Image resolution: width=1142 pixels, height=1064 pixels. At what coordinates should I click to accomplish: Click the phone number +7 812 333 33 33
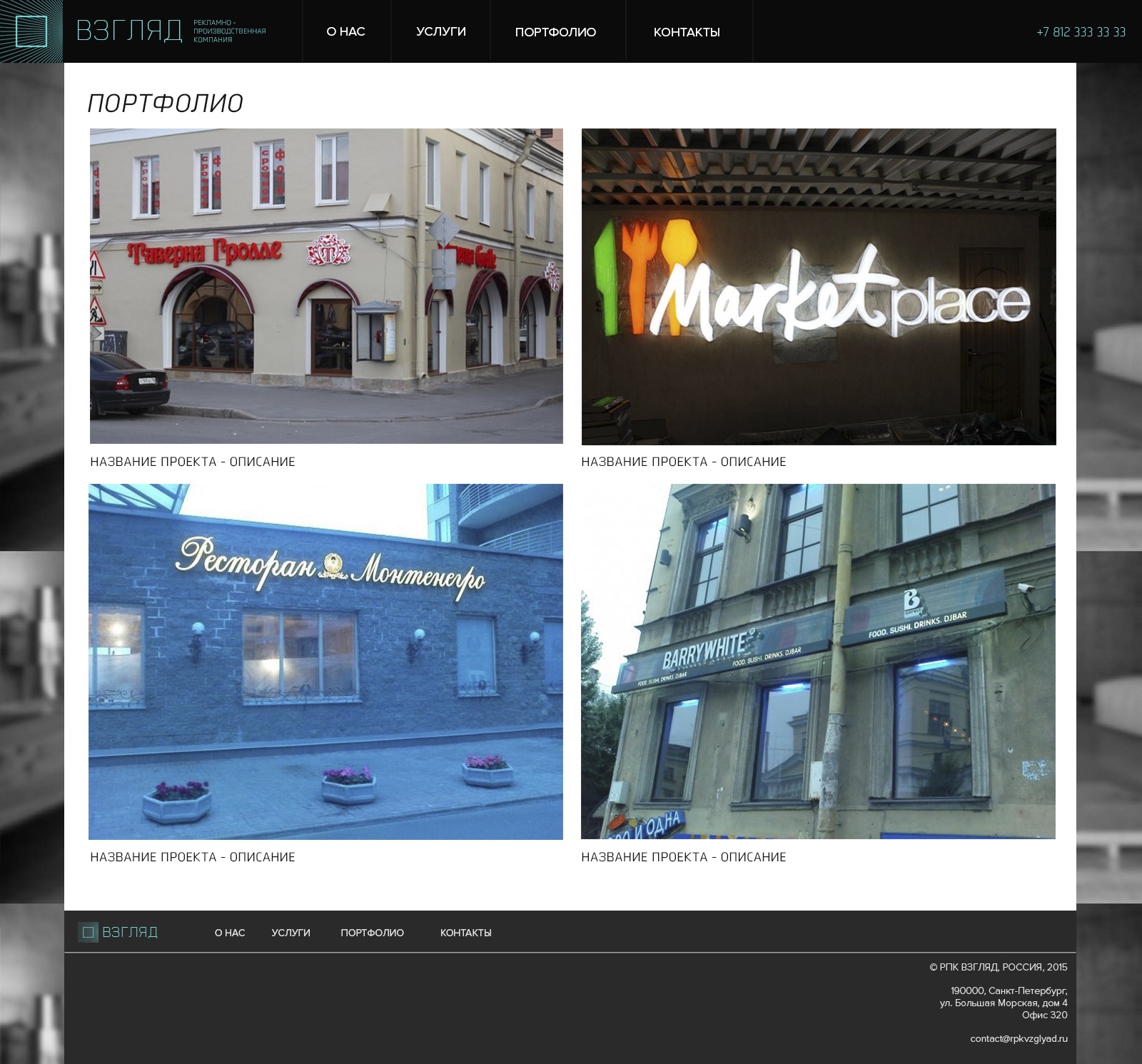click(1081, 32)
